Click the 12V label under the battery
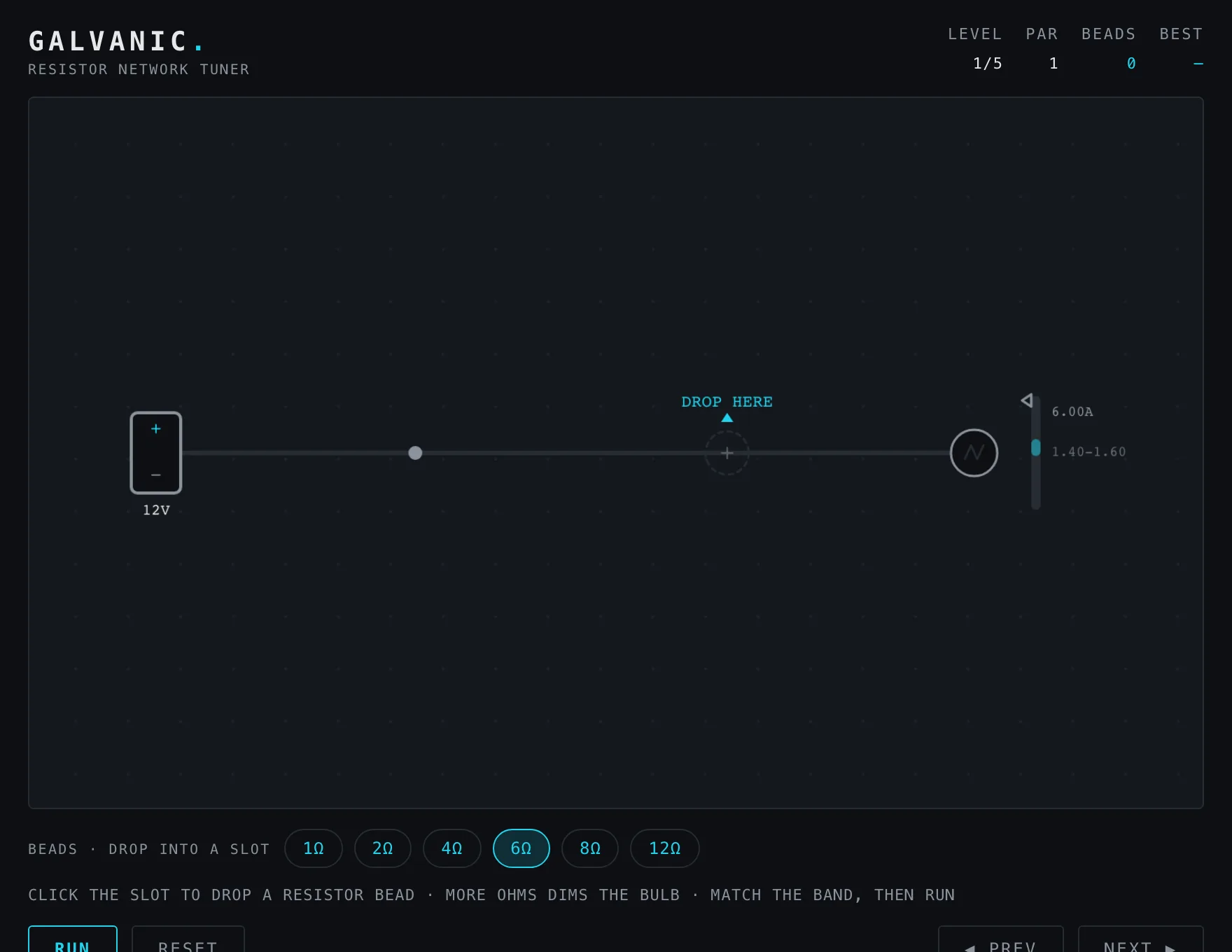 point(156,510)
